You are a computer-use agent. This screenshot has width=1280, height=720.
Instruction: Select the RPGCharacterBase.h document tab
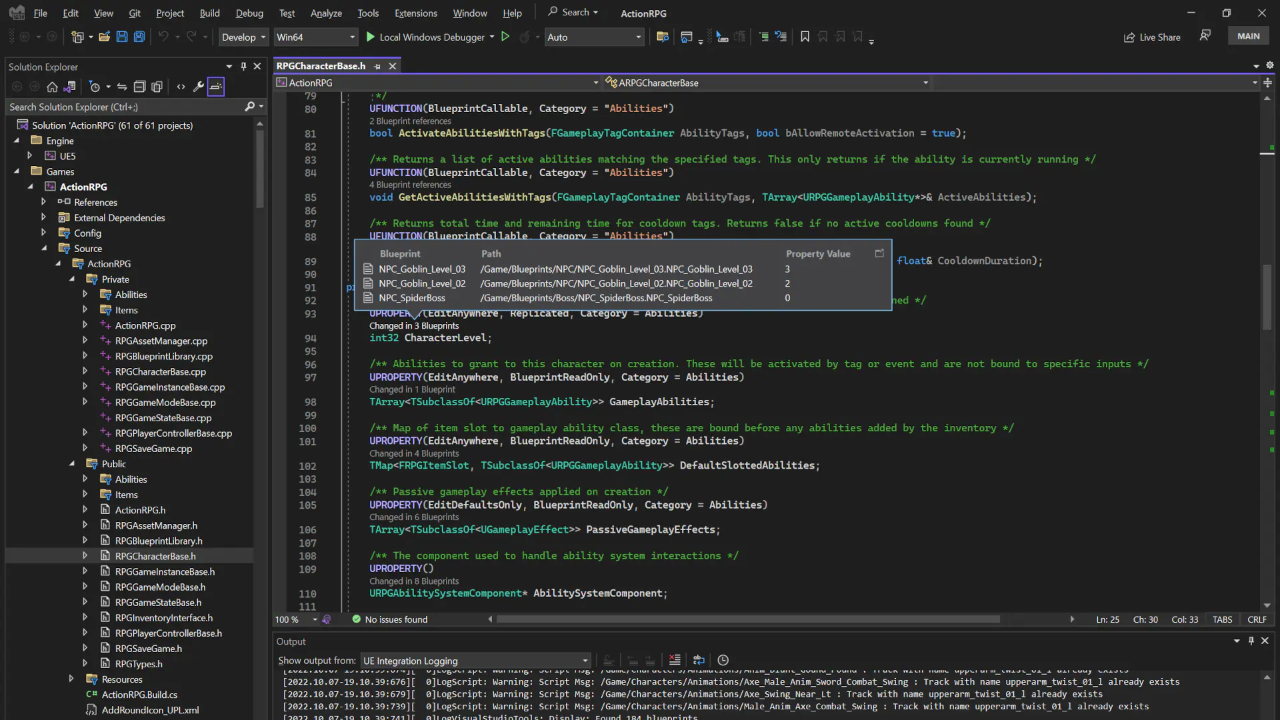pyautogui.click(x=322, y=65)
